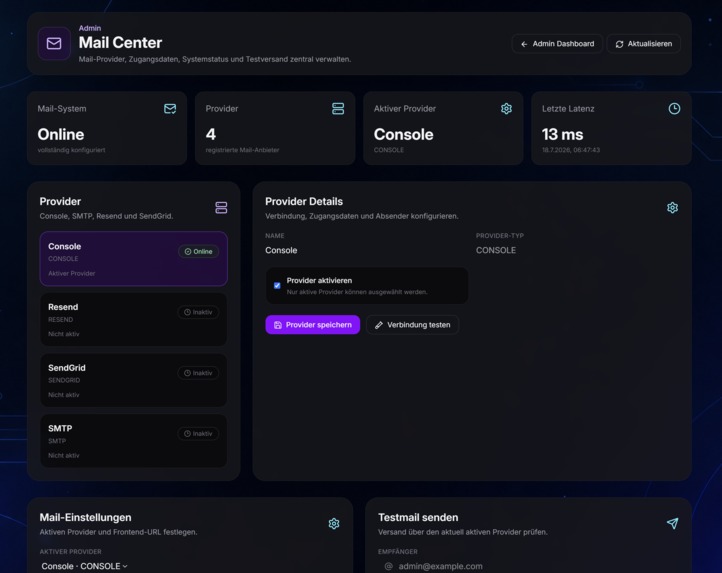This screenshot has height=573, width=722.
Task: Click the 'Admin' label above Mail Center
Action: [90, 28]
